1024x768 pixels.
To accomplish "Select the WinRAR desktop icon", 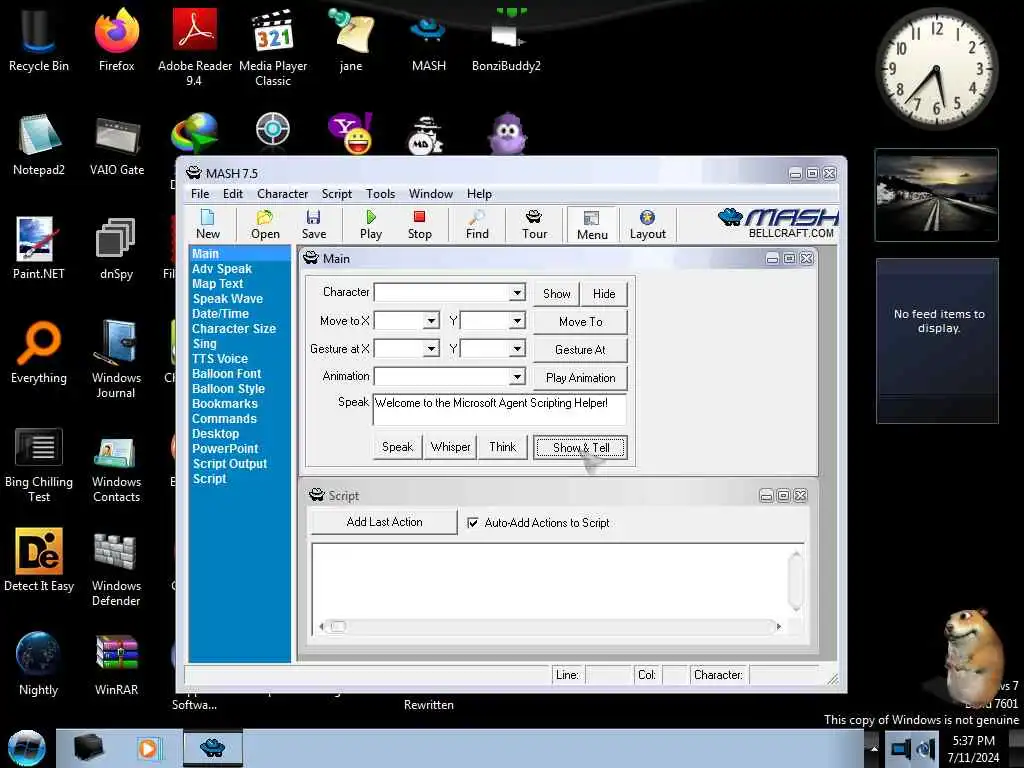I will click(x=116, y=665).
